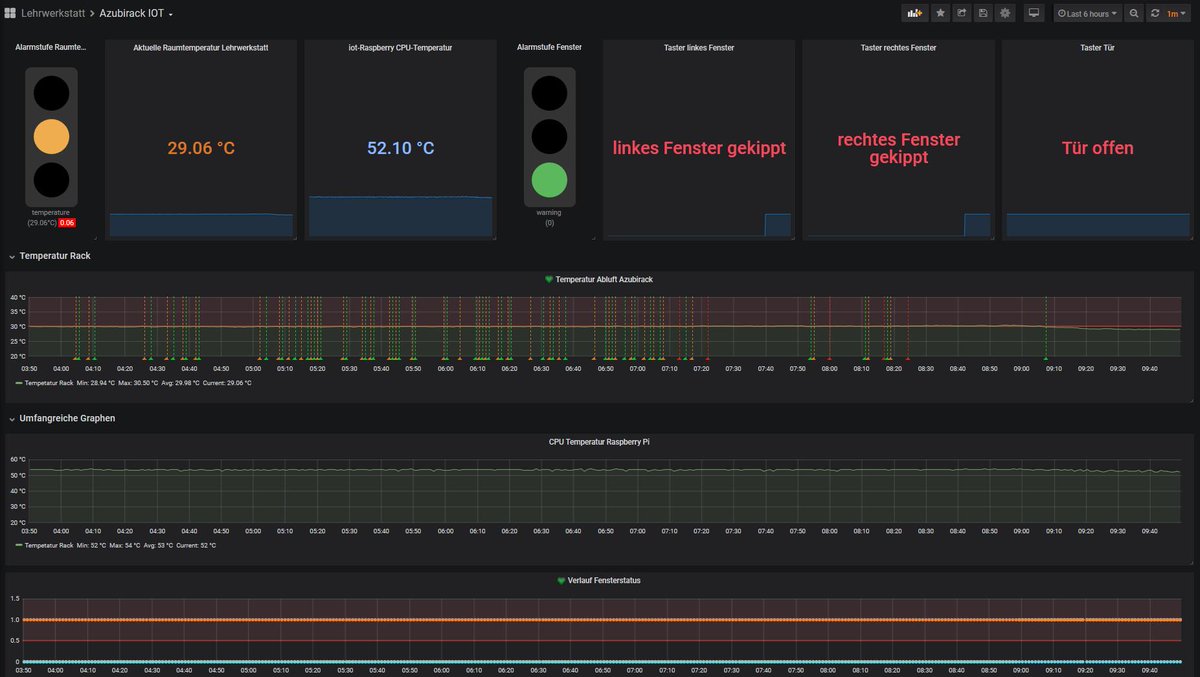
Task: Open the Azubirack IOT dashboard dropdown
Action: [x=136, y=14]
